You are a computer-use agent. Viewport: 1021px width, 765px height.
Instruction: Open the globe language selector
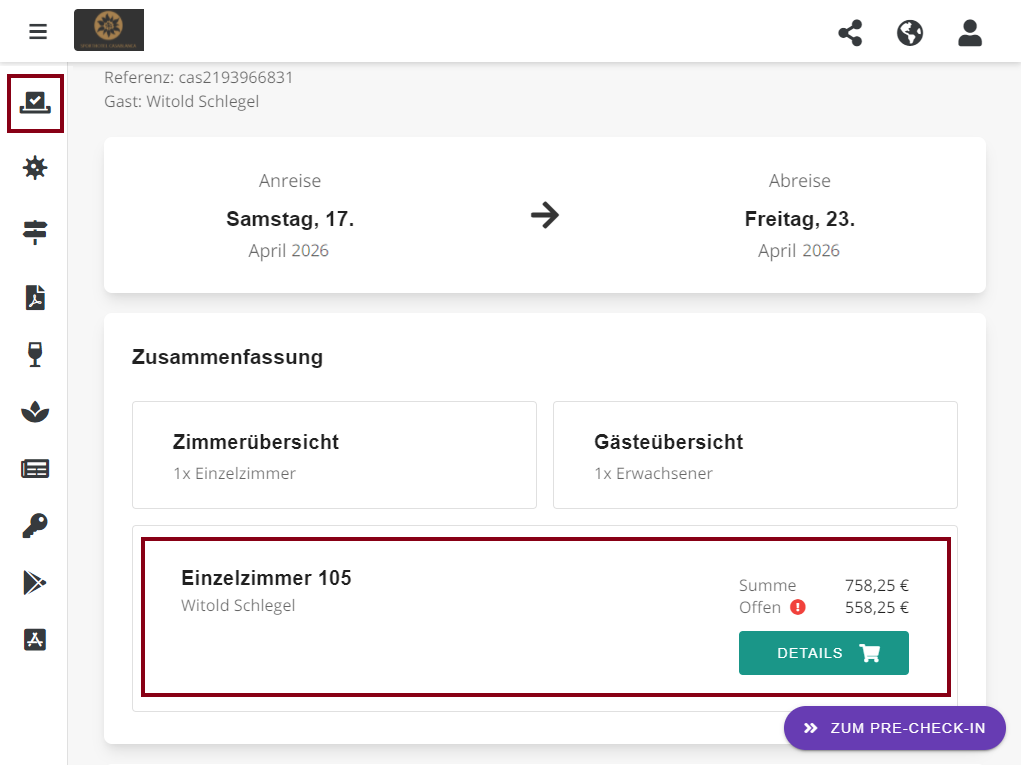coord(910,33)
